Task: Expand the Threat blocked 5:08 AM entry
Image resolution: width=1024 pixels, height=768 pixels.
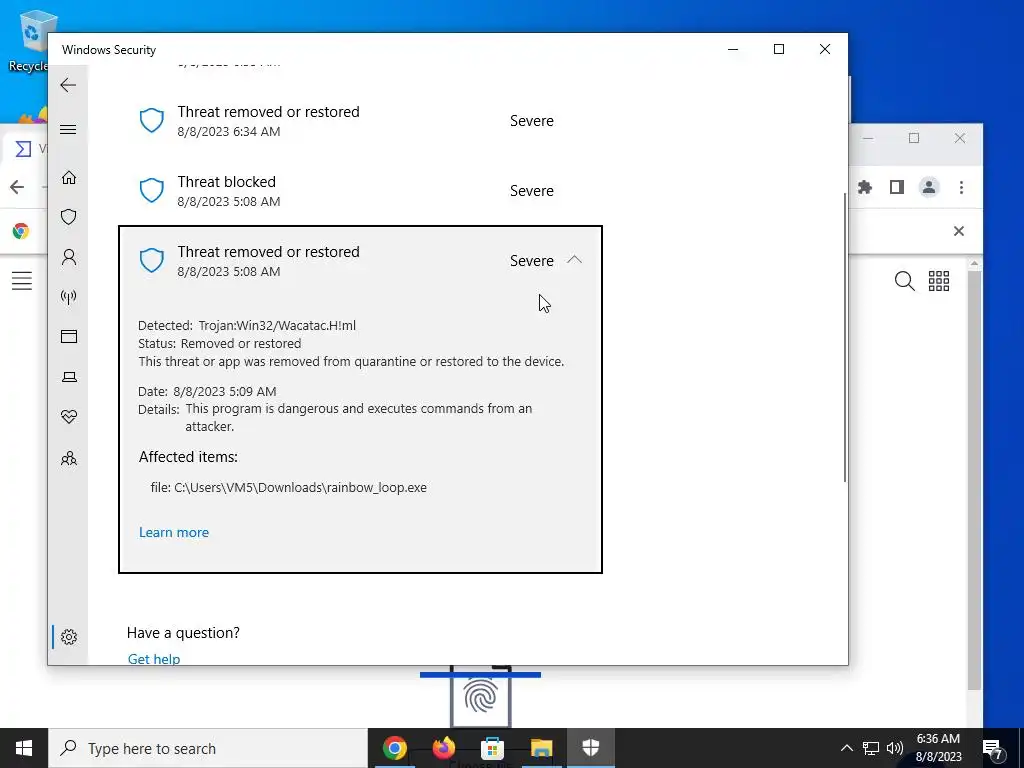Action: pos(360,191)
